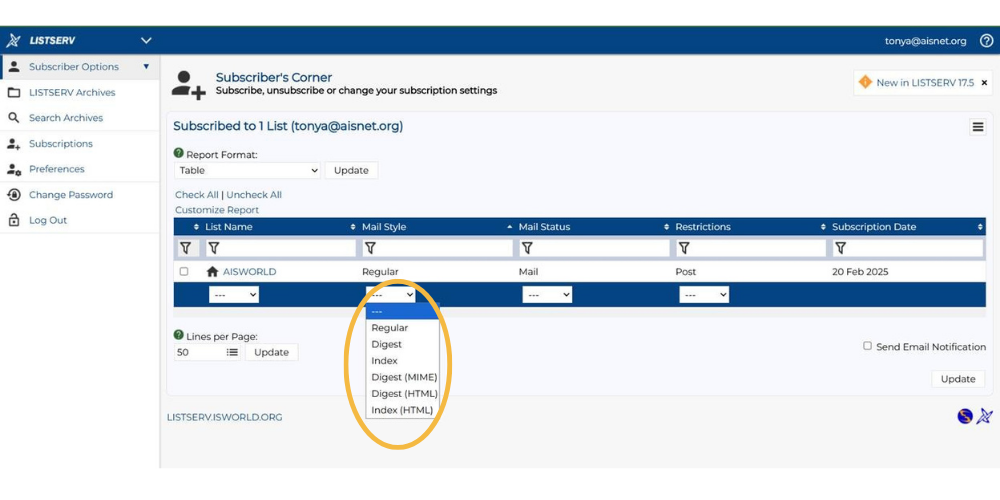Click the filter icon under Subscription Date
The width and height of the screenshot is (1000, 500).
pyautogui.click(x=840, y=248)
